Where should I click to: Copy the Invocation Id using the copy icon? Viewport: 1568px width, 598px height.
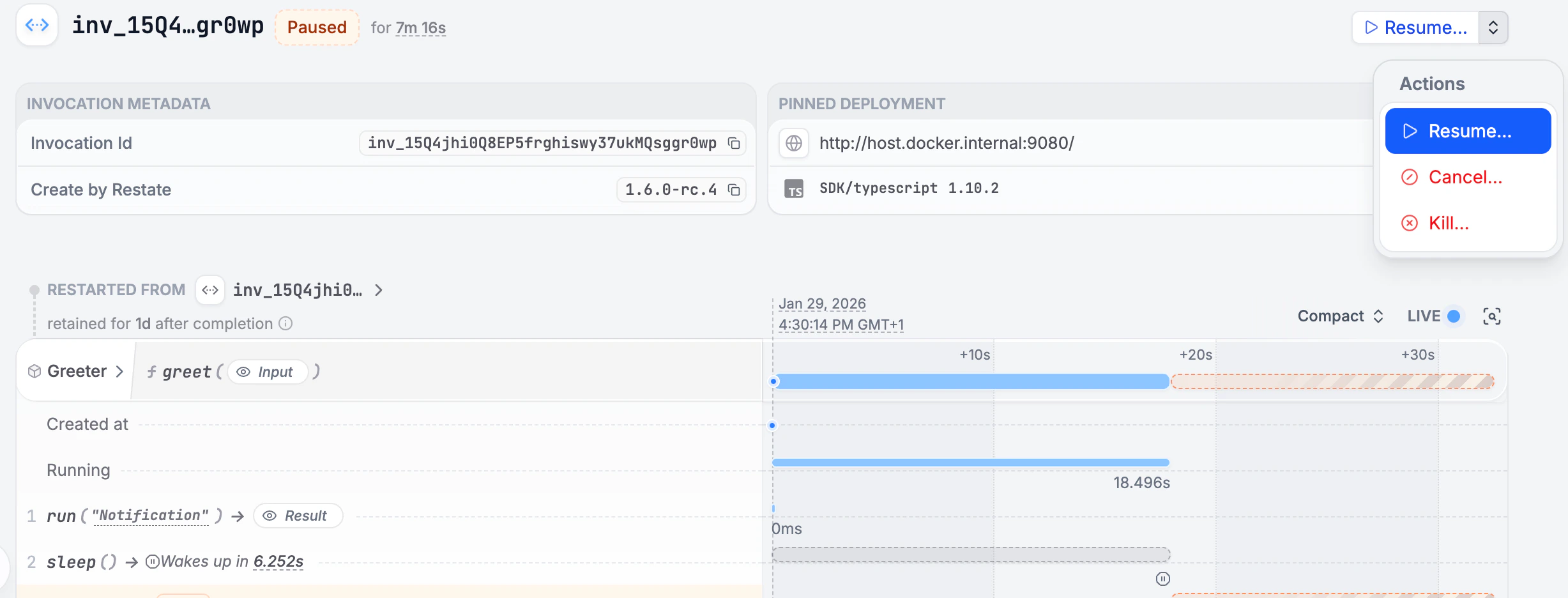733,142
